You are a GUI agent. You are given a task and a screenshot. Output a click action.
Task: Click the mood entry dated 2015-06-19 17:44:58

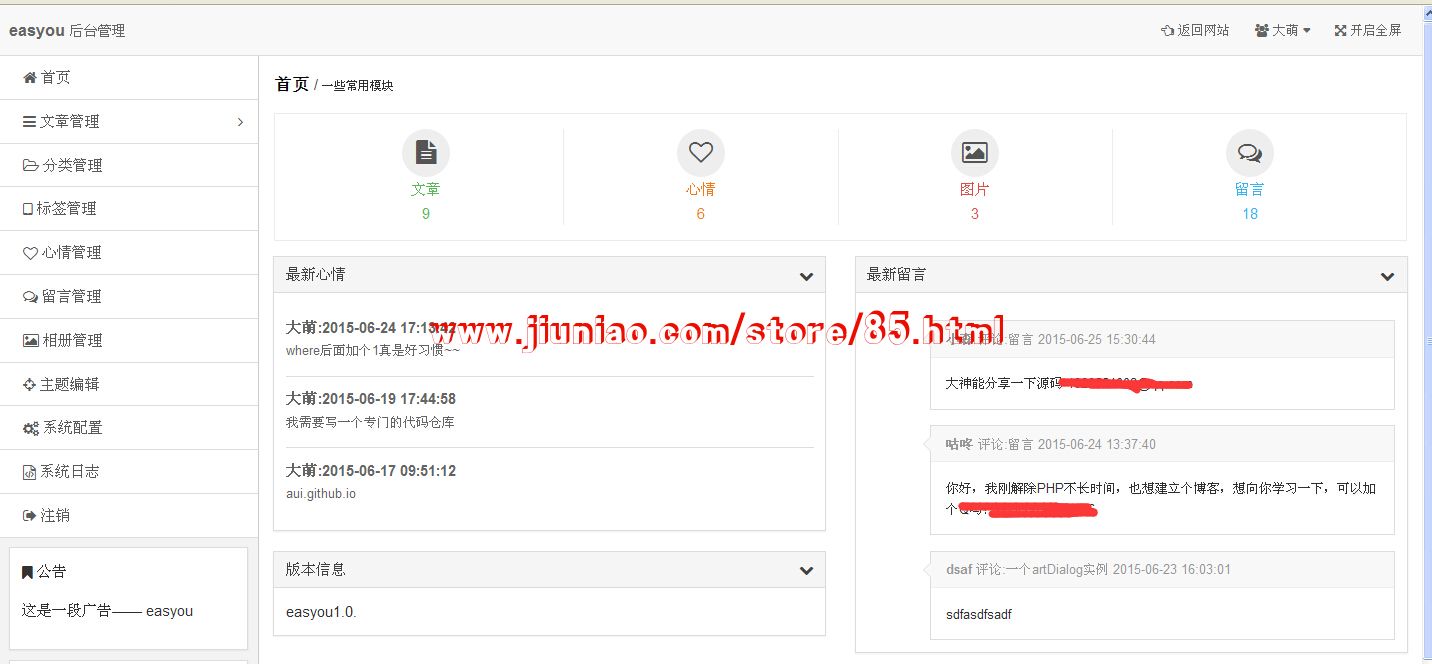pyautogui.click(x=371, y=399)
